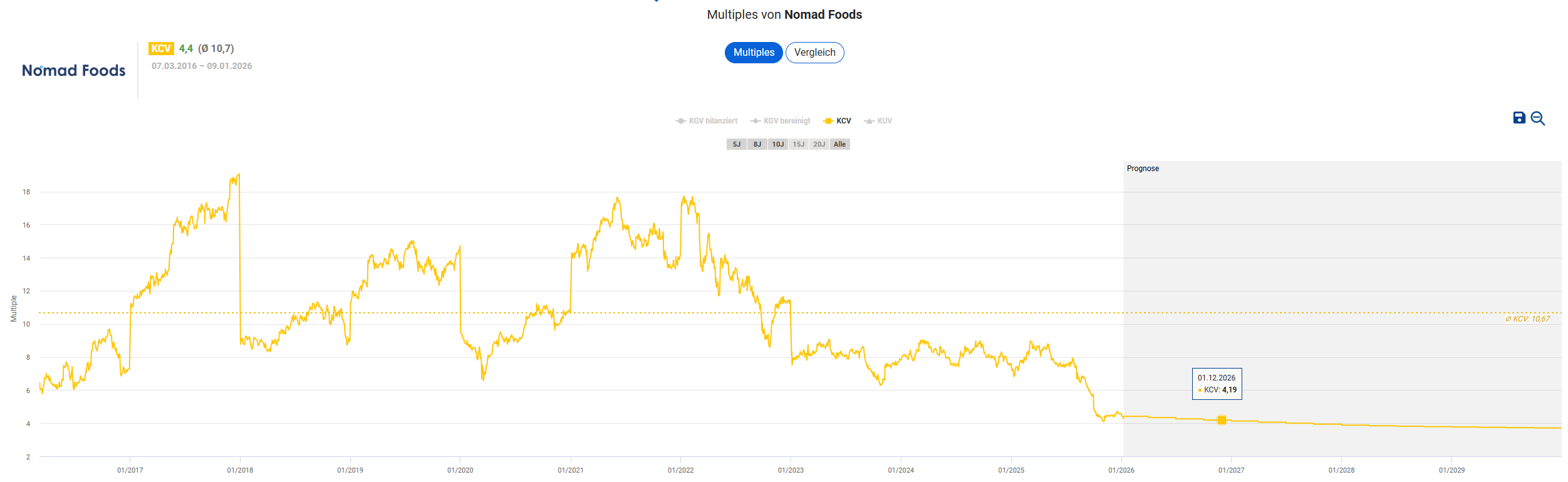The width and height of the screenshot is (1568, 482).
Task: Hide the KCV series via legend
Action: pyautogui.click(x=838, y=121)
